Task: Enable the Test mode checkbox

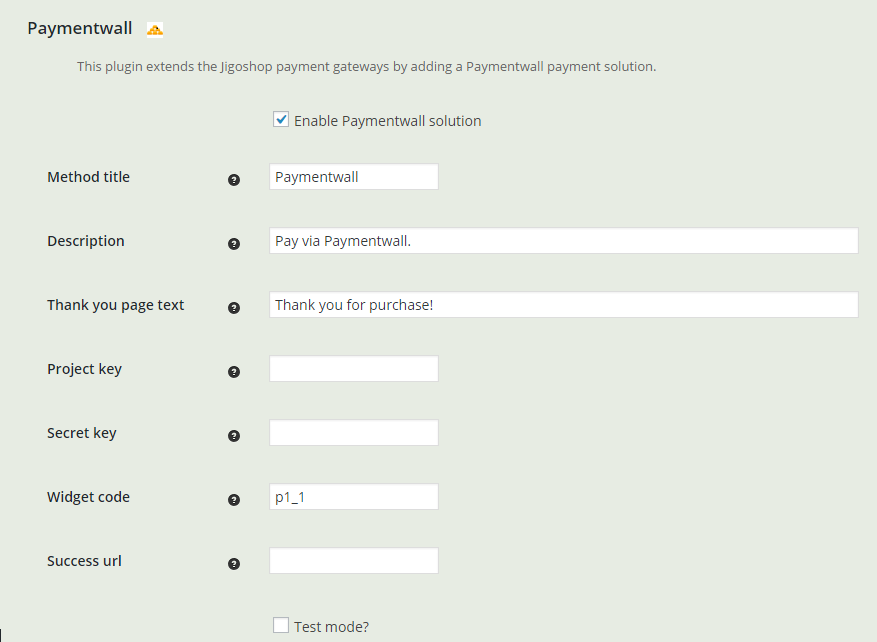Action: [x=281, y=625]
